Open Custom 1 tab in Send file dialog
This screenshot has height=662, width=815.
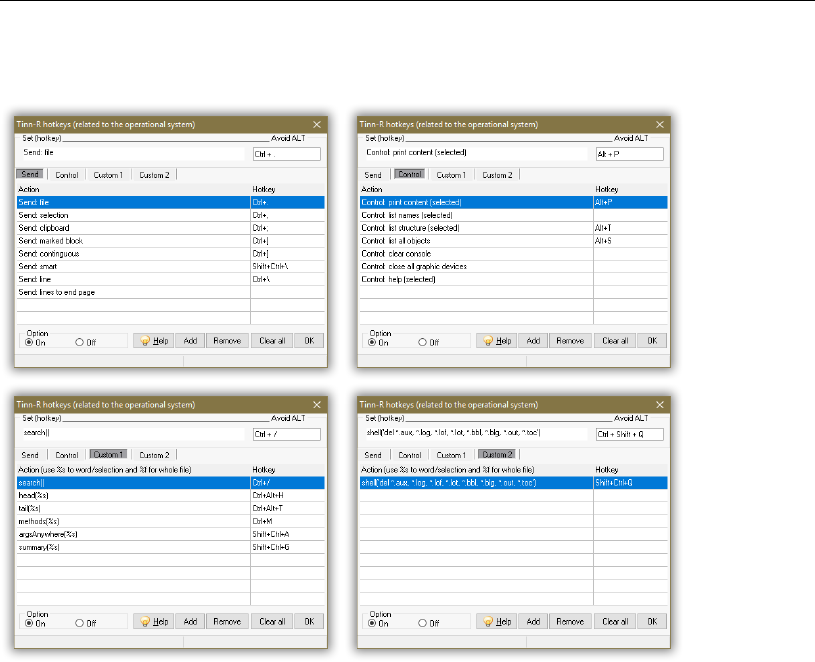pos(108,175)
